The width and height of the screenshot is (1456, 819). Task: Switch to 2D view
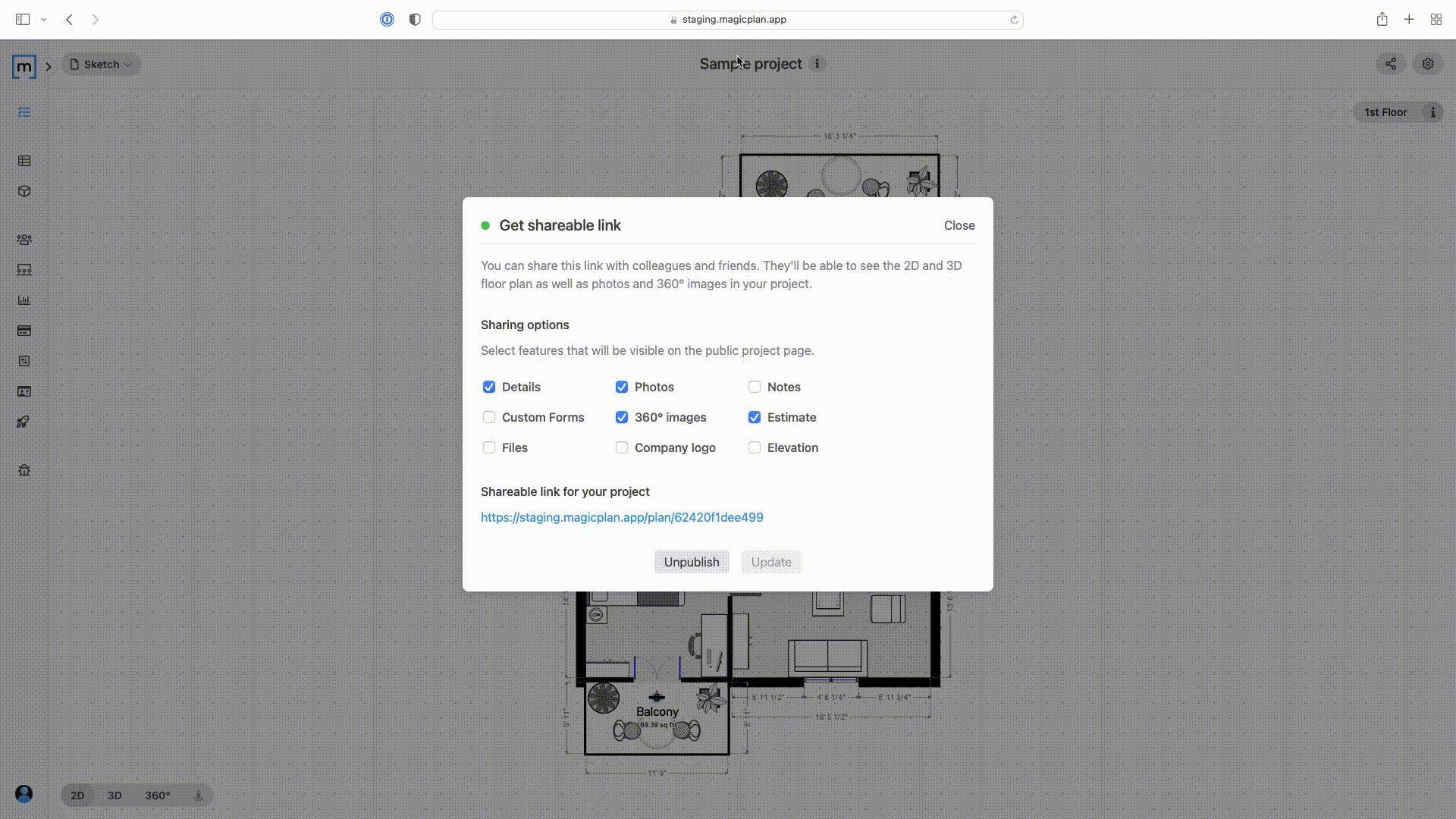[77, 795]
